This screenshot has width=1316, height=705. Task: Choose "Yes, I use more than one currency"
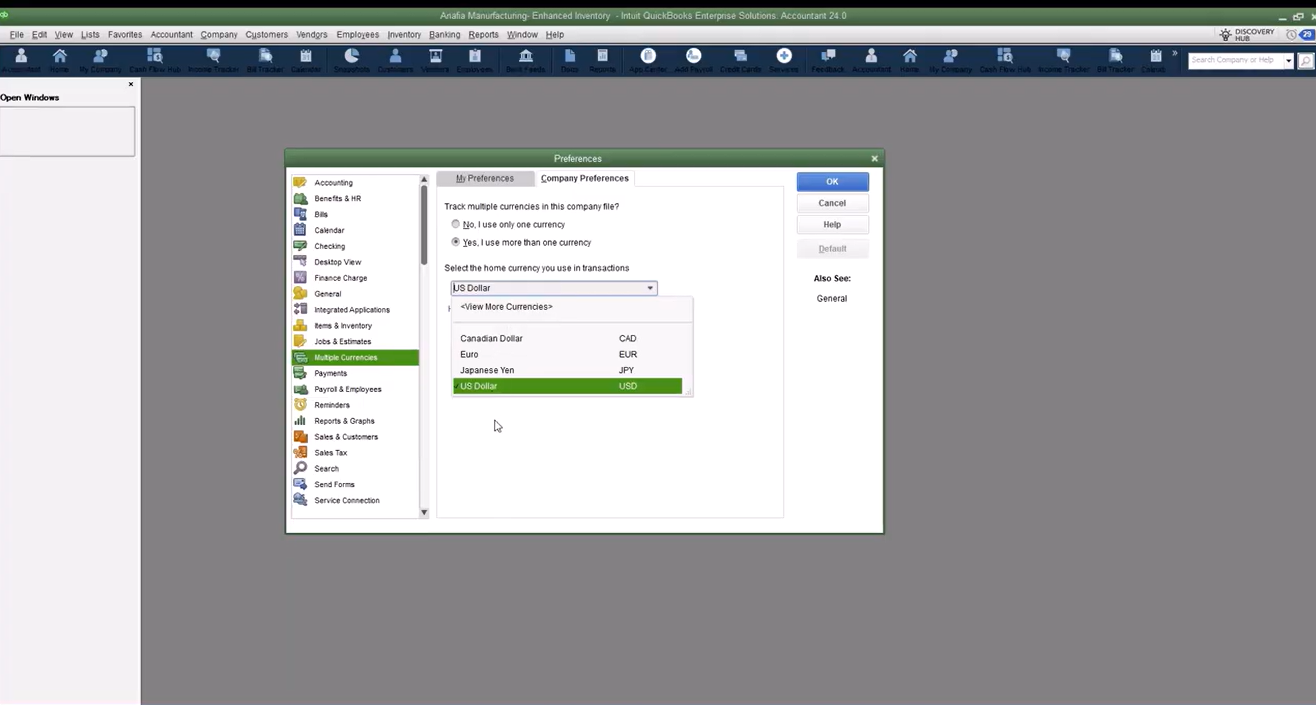[456, 243]
